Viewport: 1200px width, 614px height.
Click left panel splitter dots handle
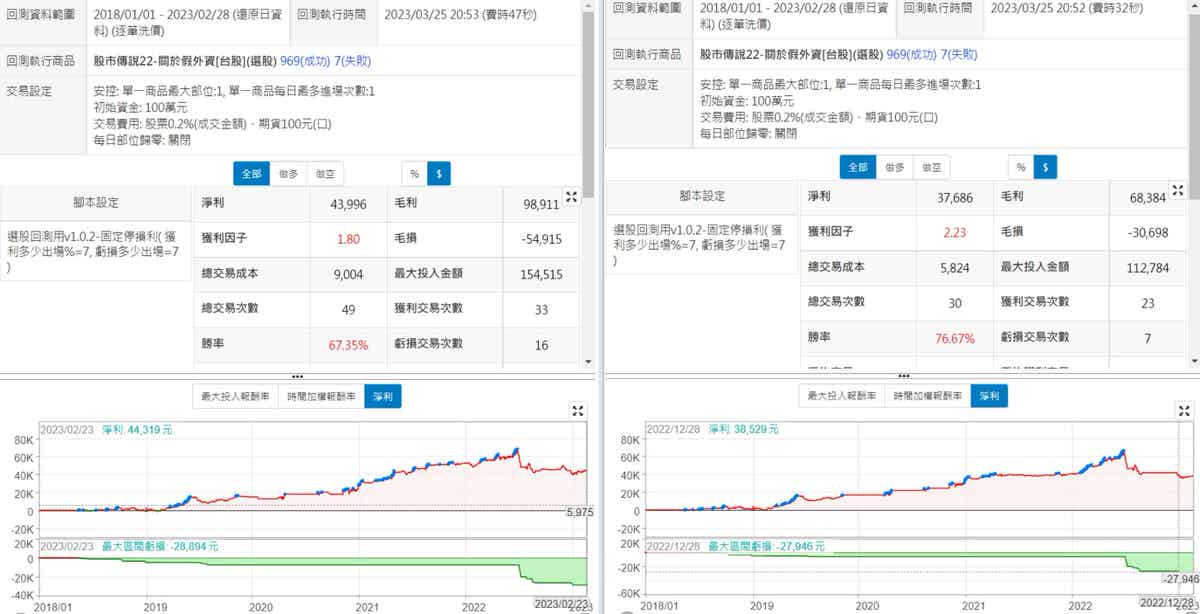[x=297, y=377]
